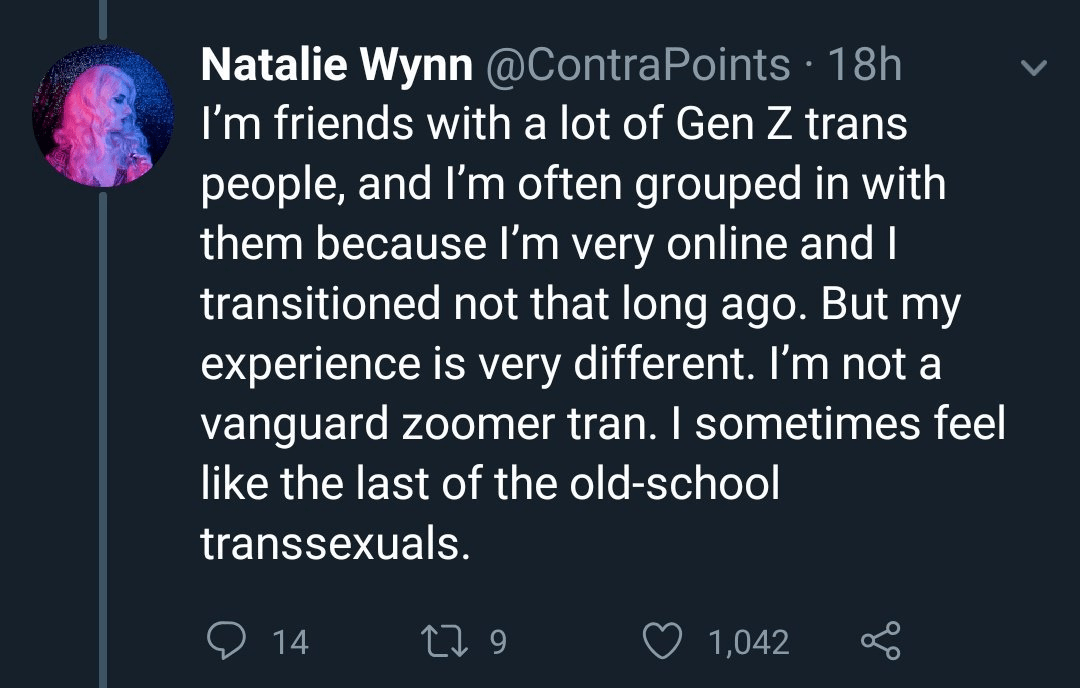The image size is (1080, 688).
Task: View the 14 replies count
Action: coord(290,642)
